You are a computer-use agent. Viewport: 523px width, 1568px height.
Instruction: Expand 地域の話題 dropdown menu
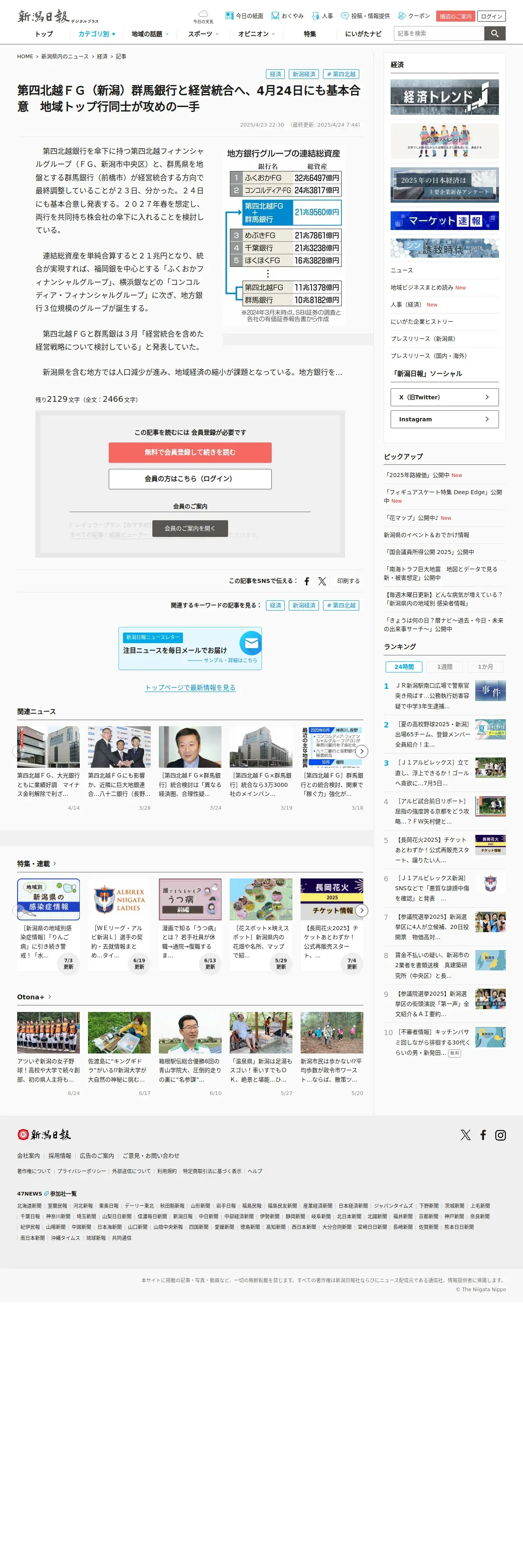[150, 34]
